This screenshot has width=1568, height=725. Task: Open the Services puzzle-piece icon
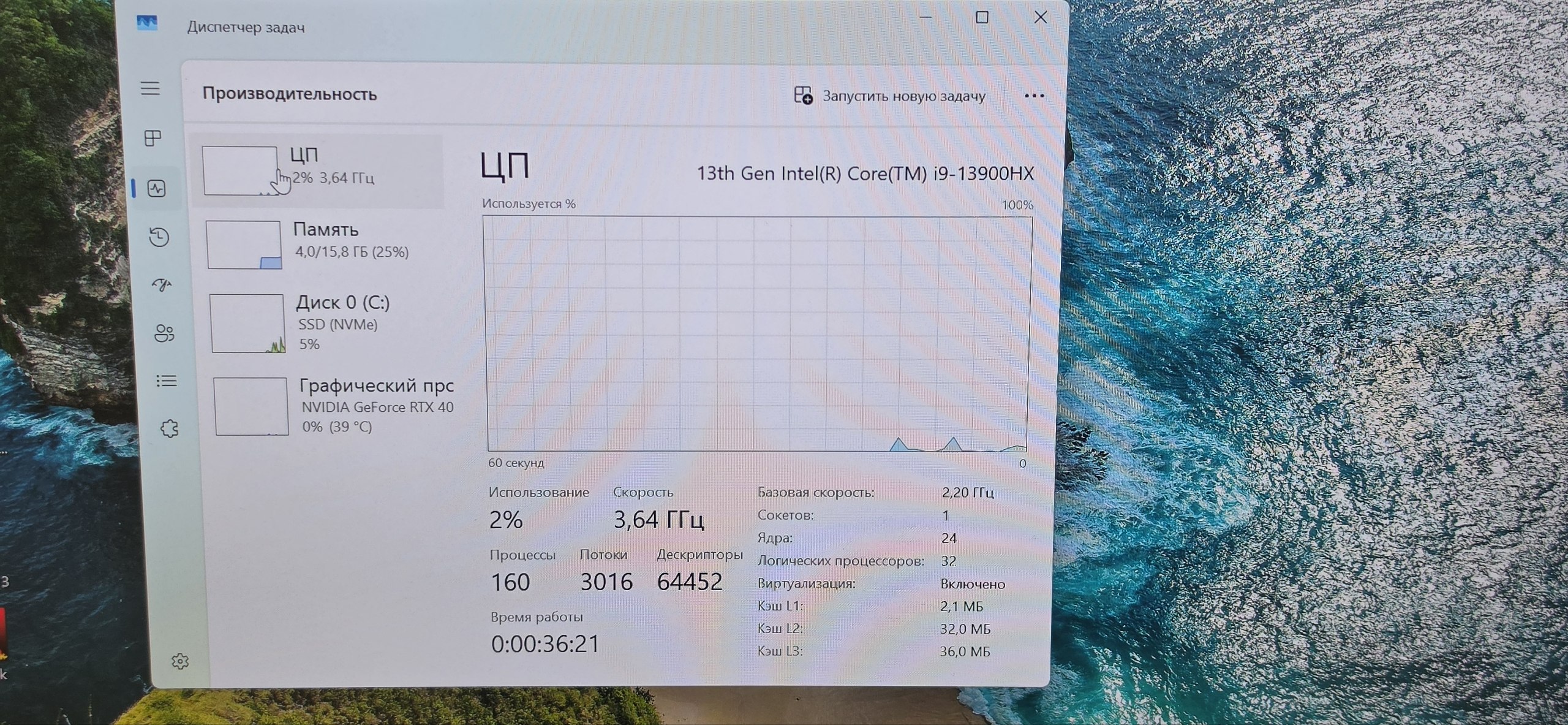tap(170, 428)
